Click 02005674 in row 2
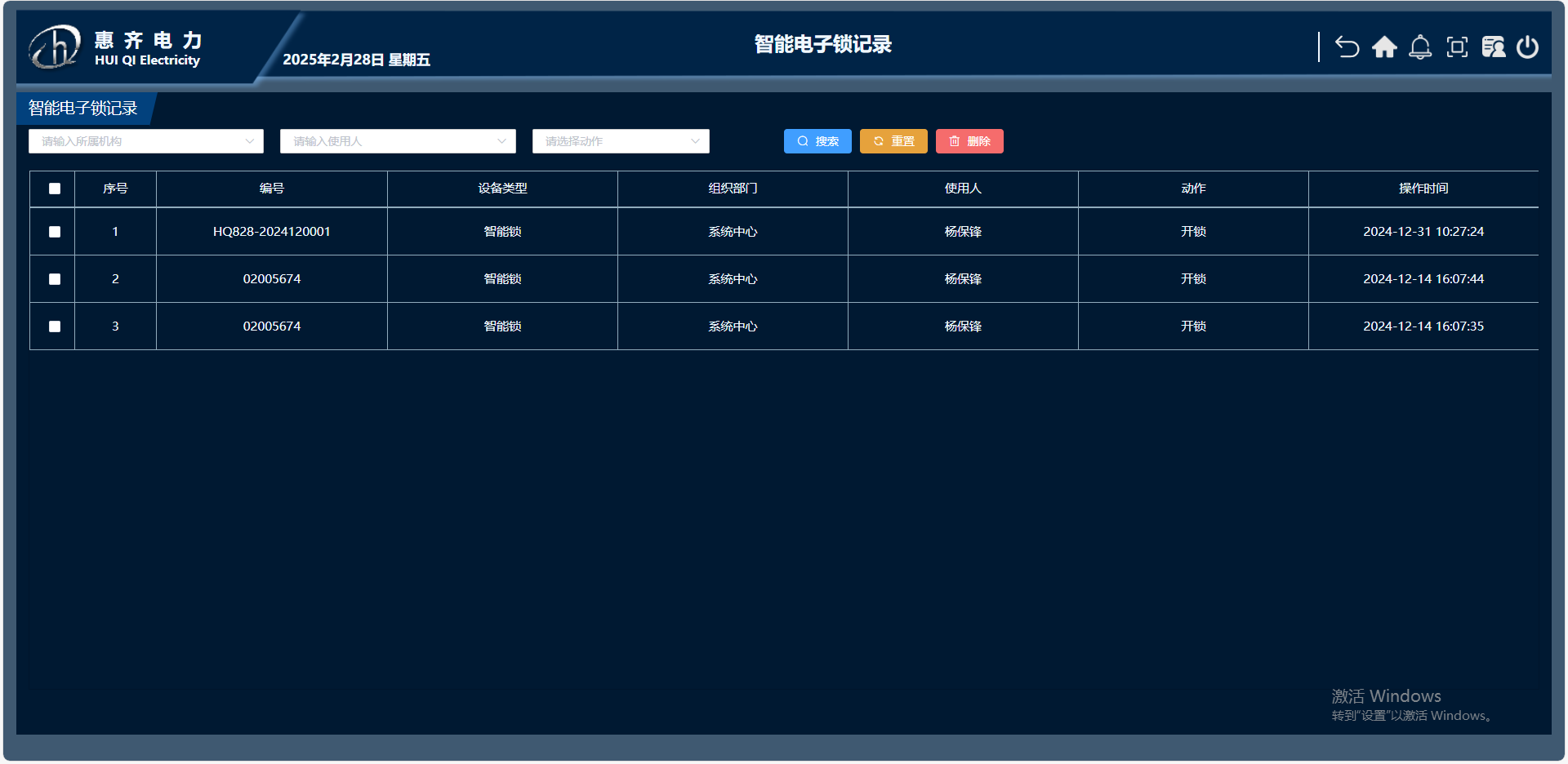The height and width of the screenshot is (764, 1568). (x=272, y=279)
